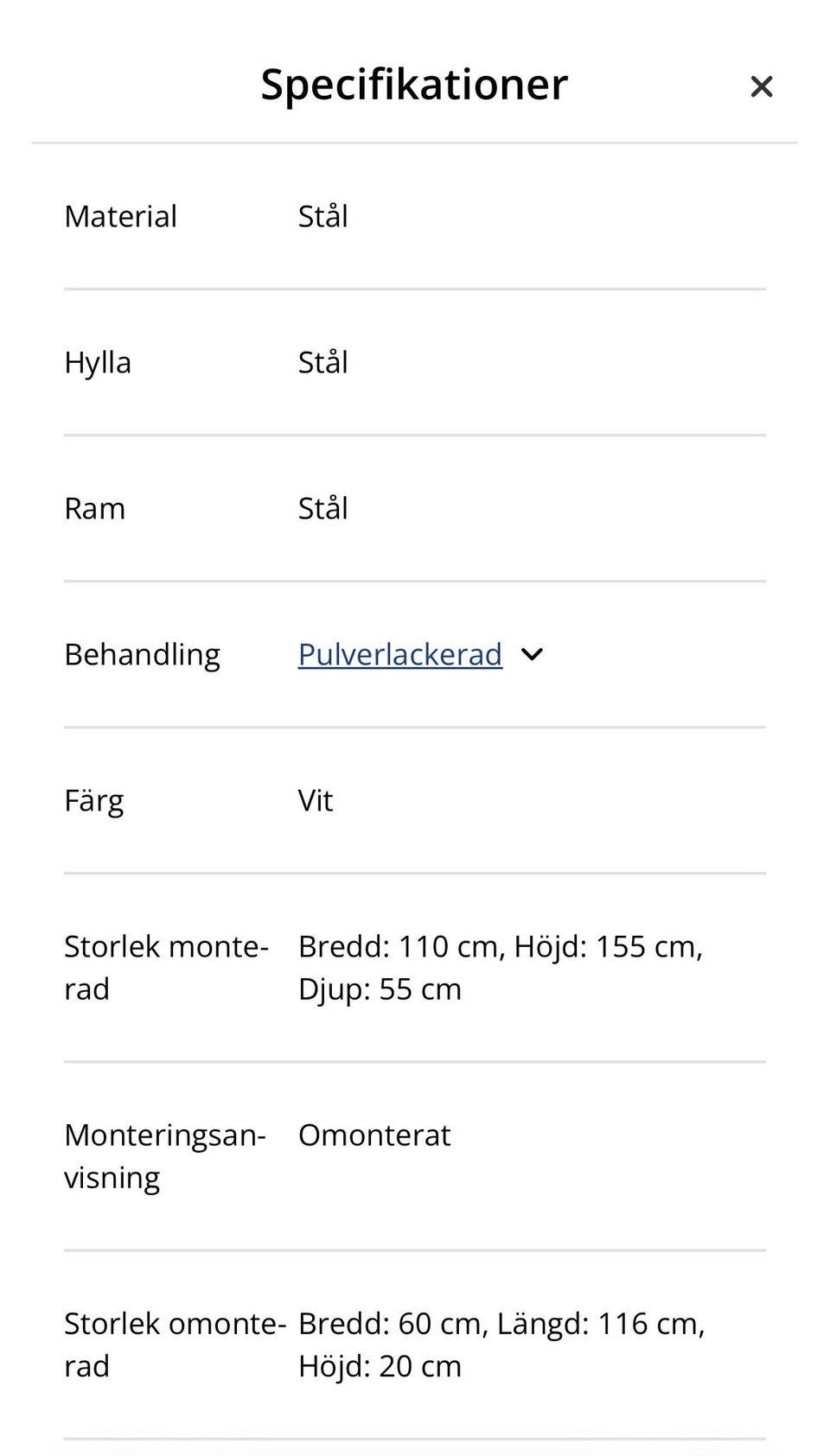Viewport: 830px width, 1456px height.
Task: Click the Hylla row label
Action: pos(98,363)
